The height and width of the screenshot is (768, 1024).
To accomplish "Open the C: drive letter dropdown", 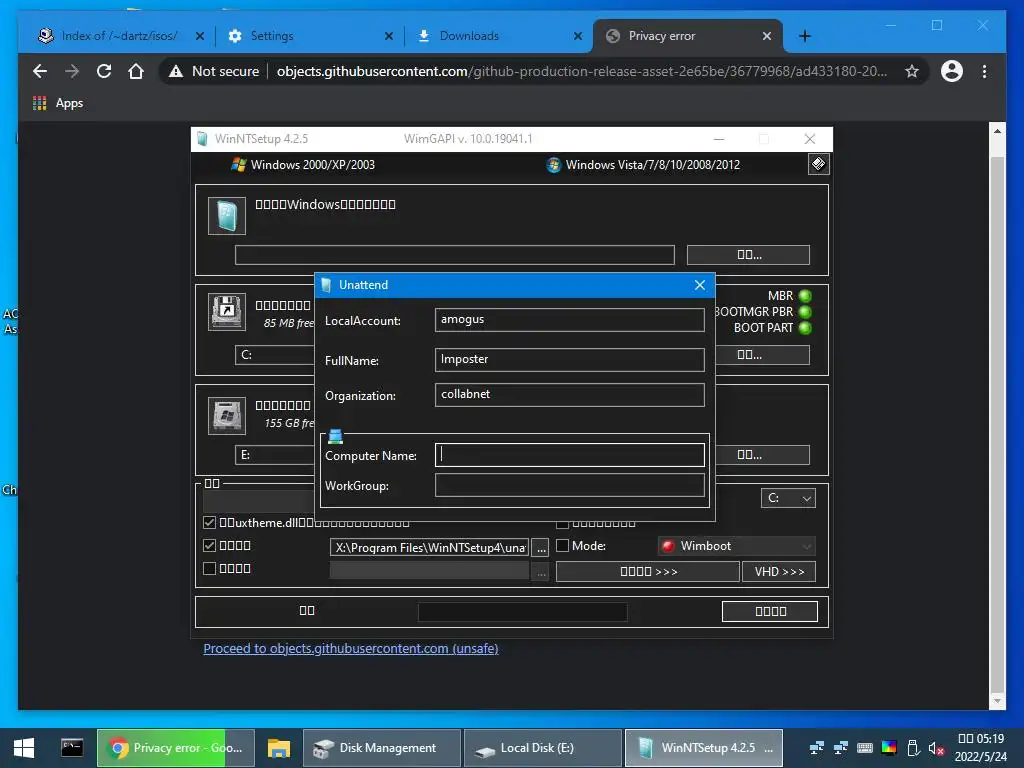I will (x=788, y=498).
